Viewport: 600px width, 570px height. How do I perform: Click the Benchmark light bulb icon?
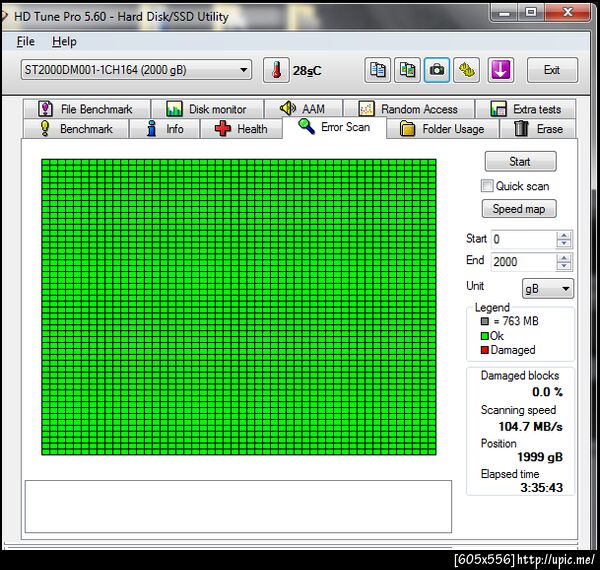click(x=45, y=129)
